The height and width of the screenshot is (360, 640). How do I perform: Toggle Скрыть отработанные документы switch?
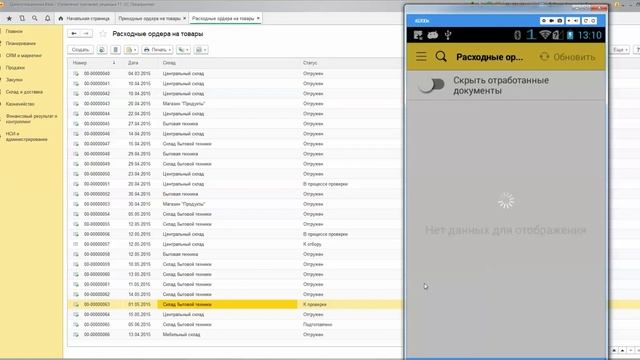click(432, 85)
